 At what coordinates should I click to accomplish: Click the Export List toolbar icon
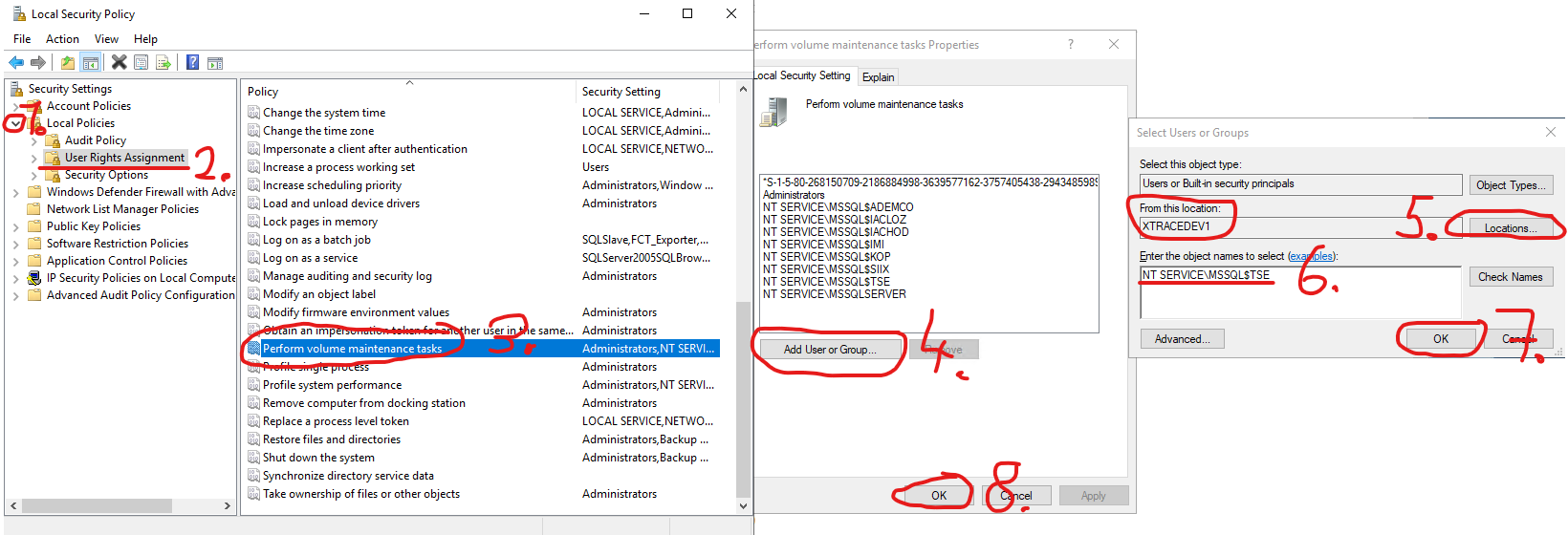pos(163,62)
